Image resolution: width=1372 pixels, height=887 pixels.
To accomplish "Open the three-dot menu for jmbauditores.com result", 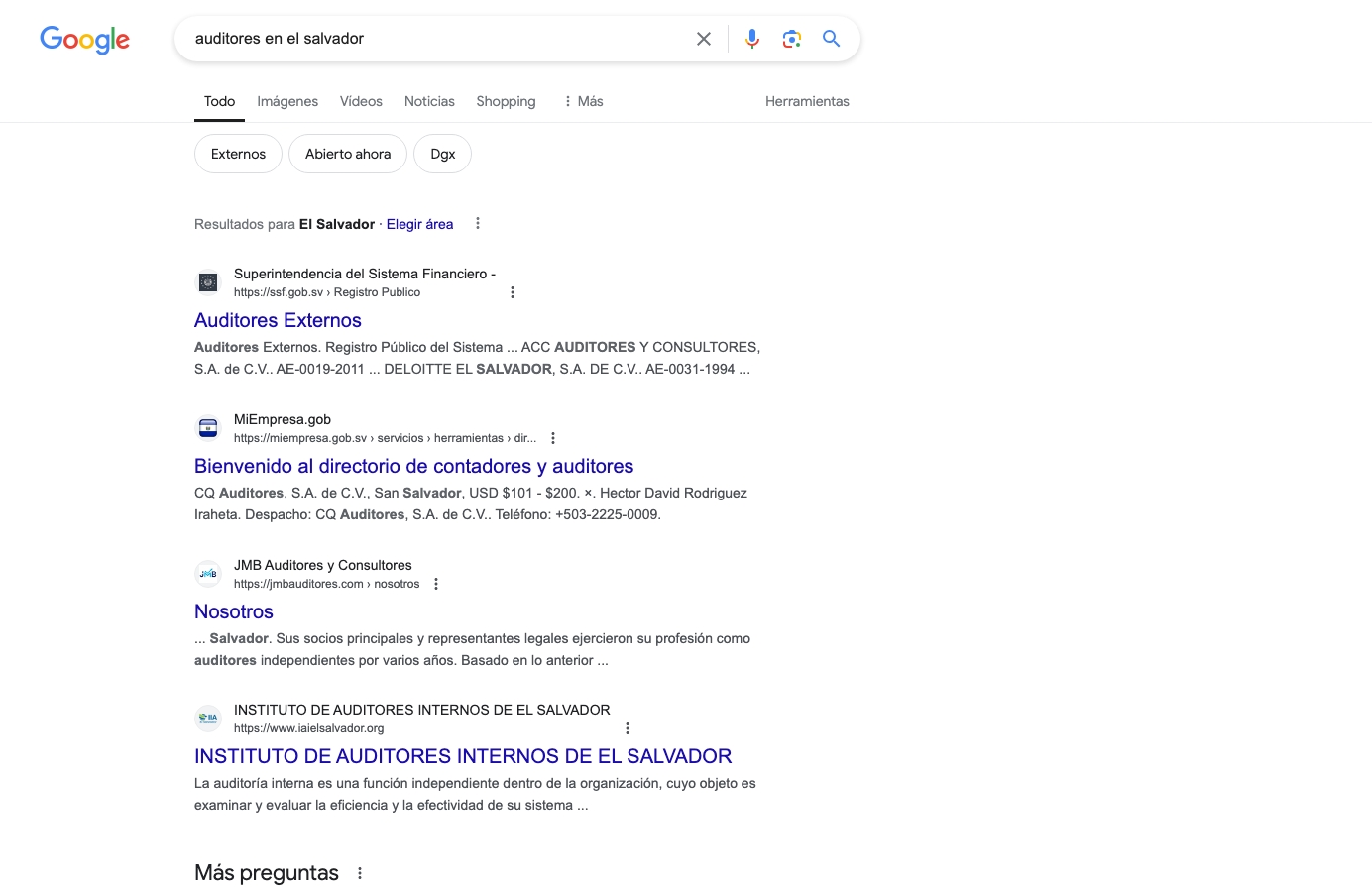I will (x=436, y=584).
